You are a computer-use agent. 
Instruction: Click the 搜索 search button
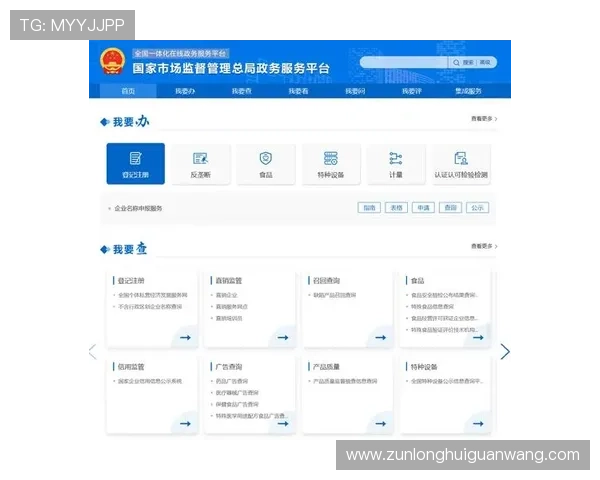468,62
